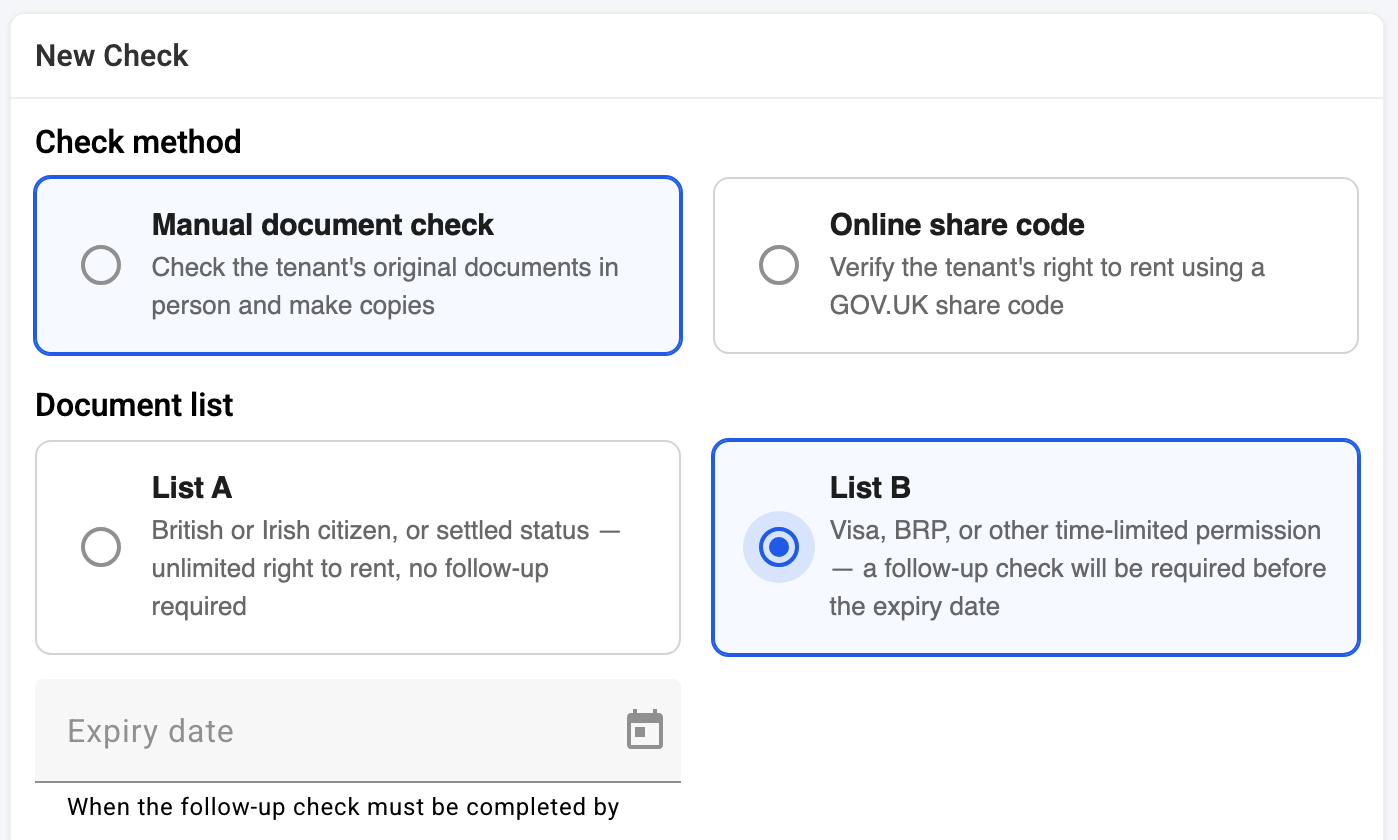Viewport: 1398px width, 840px height.
Task: Choose the List A radio button
Action: click(101, 548)
